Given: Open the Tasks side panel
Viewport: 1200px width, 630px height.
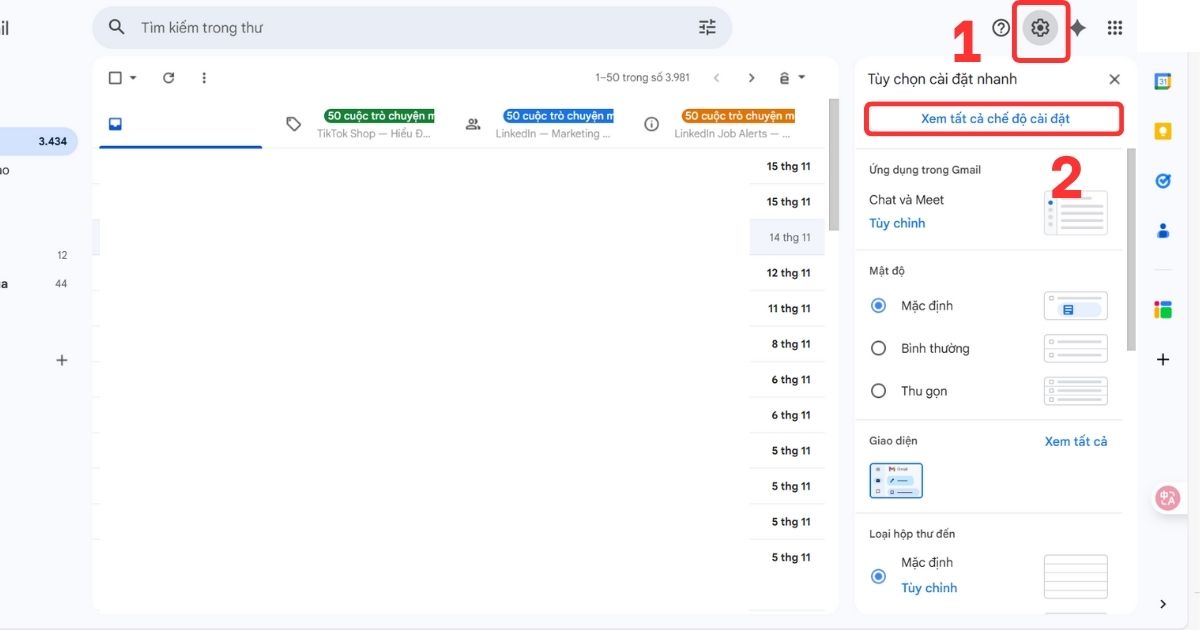Looking at the screenshot, I should pos(1163,181).
